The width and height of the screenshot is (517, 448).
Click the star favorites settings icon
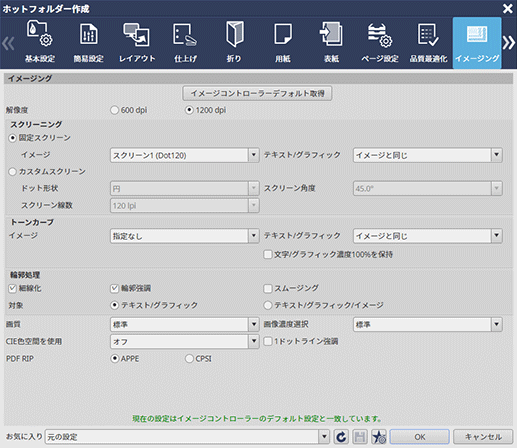click(x=379, y=437)
